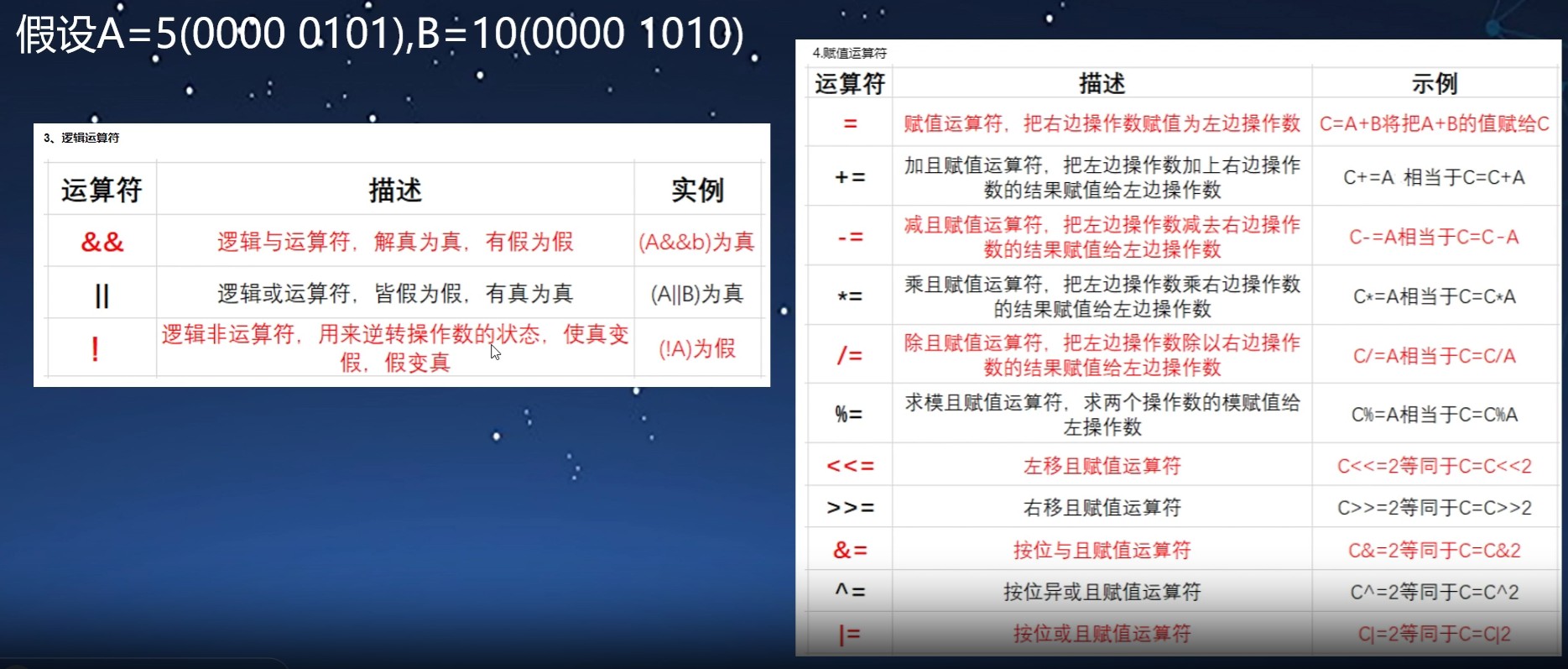Click the '实例' column header

697,191
